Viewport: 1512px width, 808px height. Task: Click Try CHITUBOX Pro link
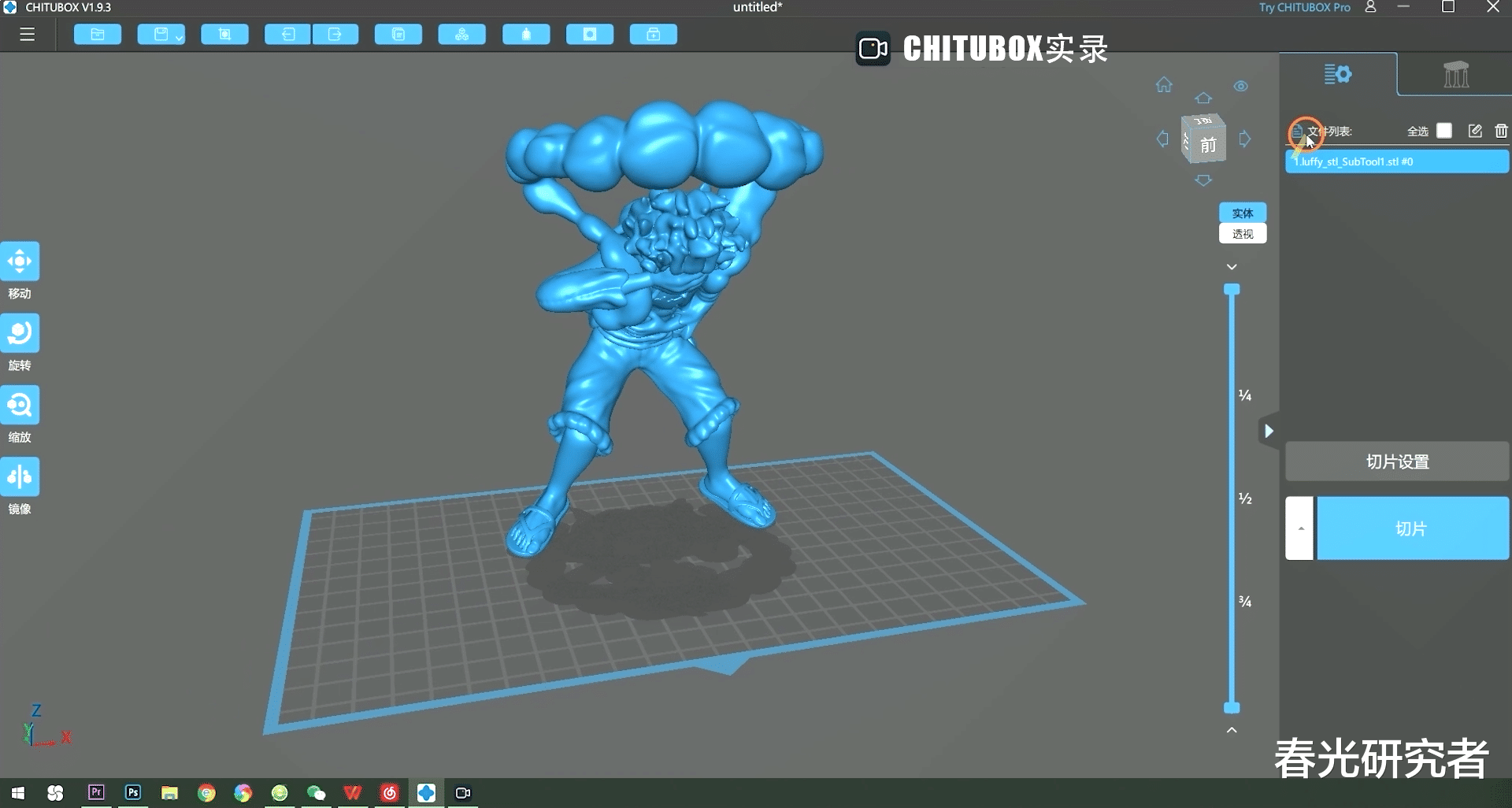click(x=1304, y=7)
